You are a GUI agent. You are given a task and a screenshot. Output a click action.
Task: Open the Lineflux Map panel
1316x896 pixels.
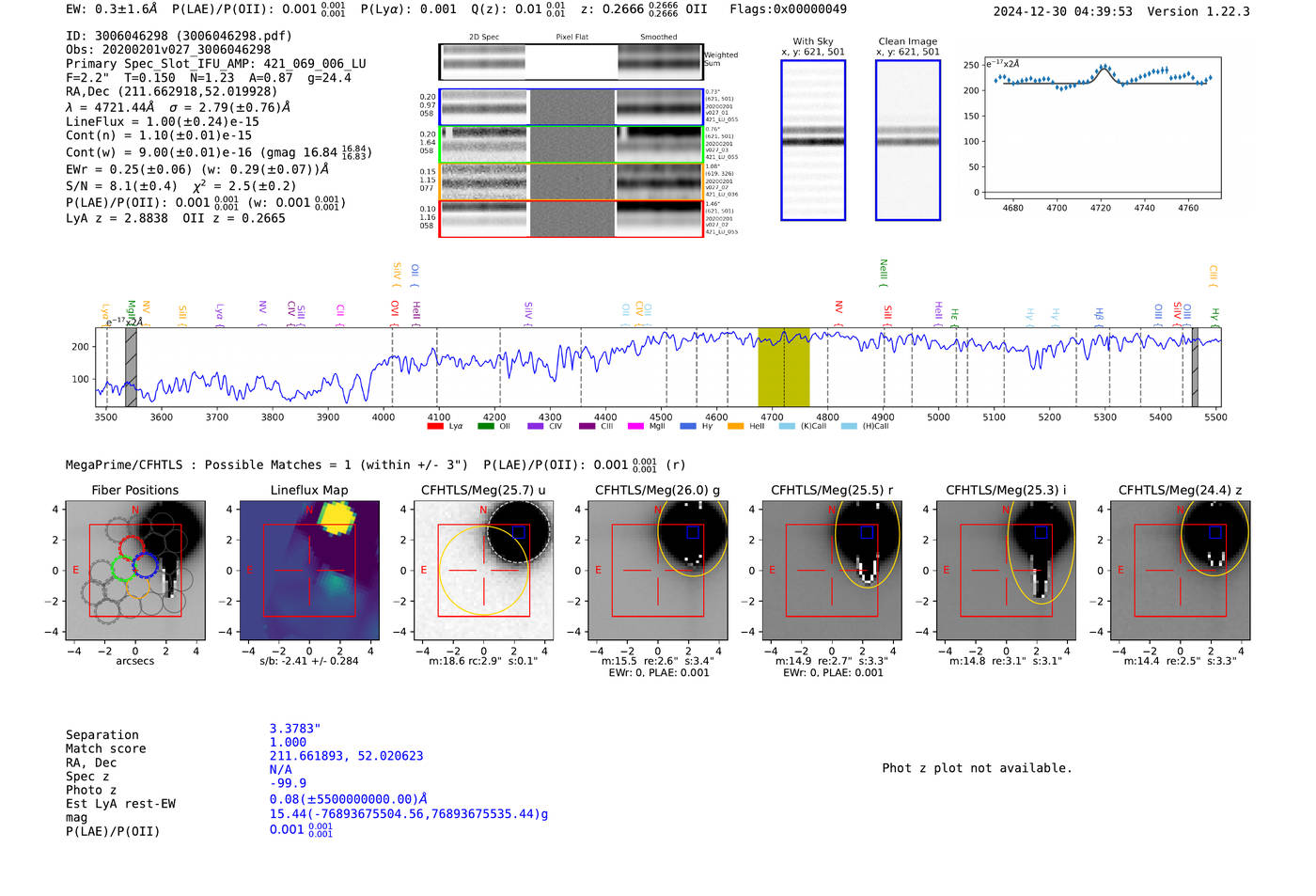pos(309,571)
